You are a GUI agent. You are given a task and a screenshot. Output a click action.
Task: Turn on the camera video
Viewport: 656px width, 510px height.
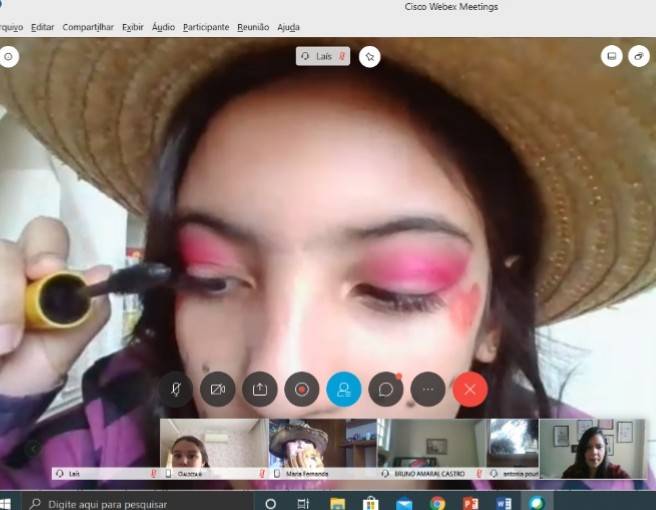click(218, 389)
